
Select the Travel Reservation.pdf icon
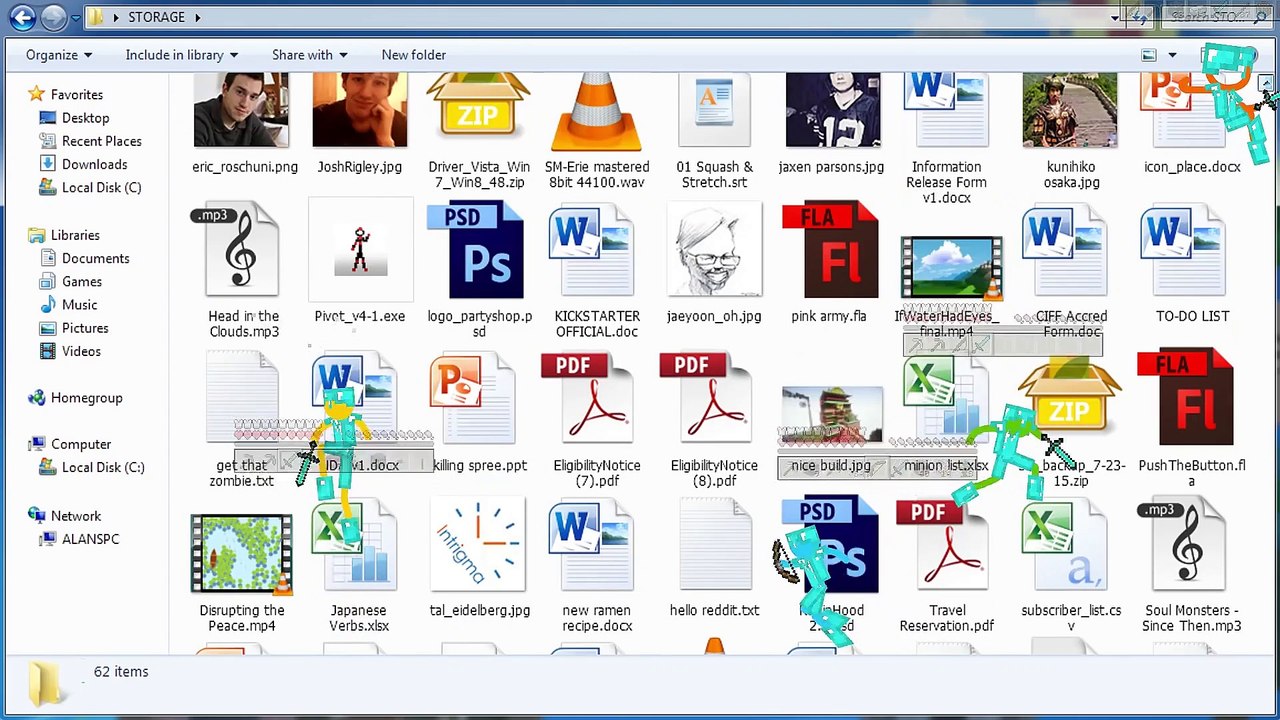[943, 546]
